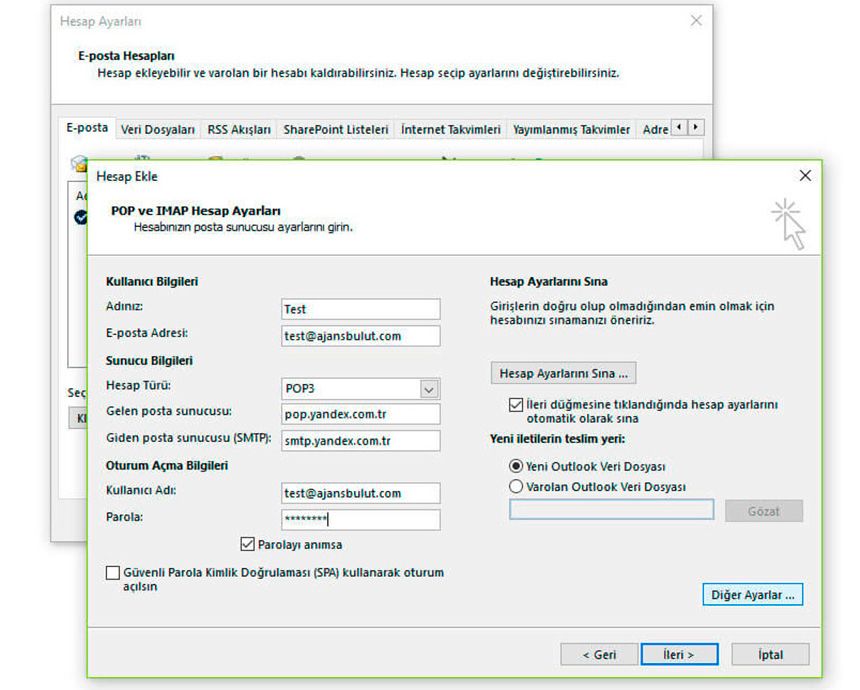Click the existing data file path field

point(612,510)
